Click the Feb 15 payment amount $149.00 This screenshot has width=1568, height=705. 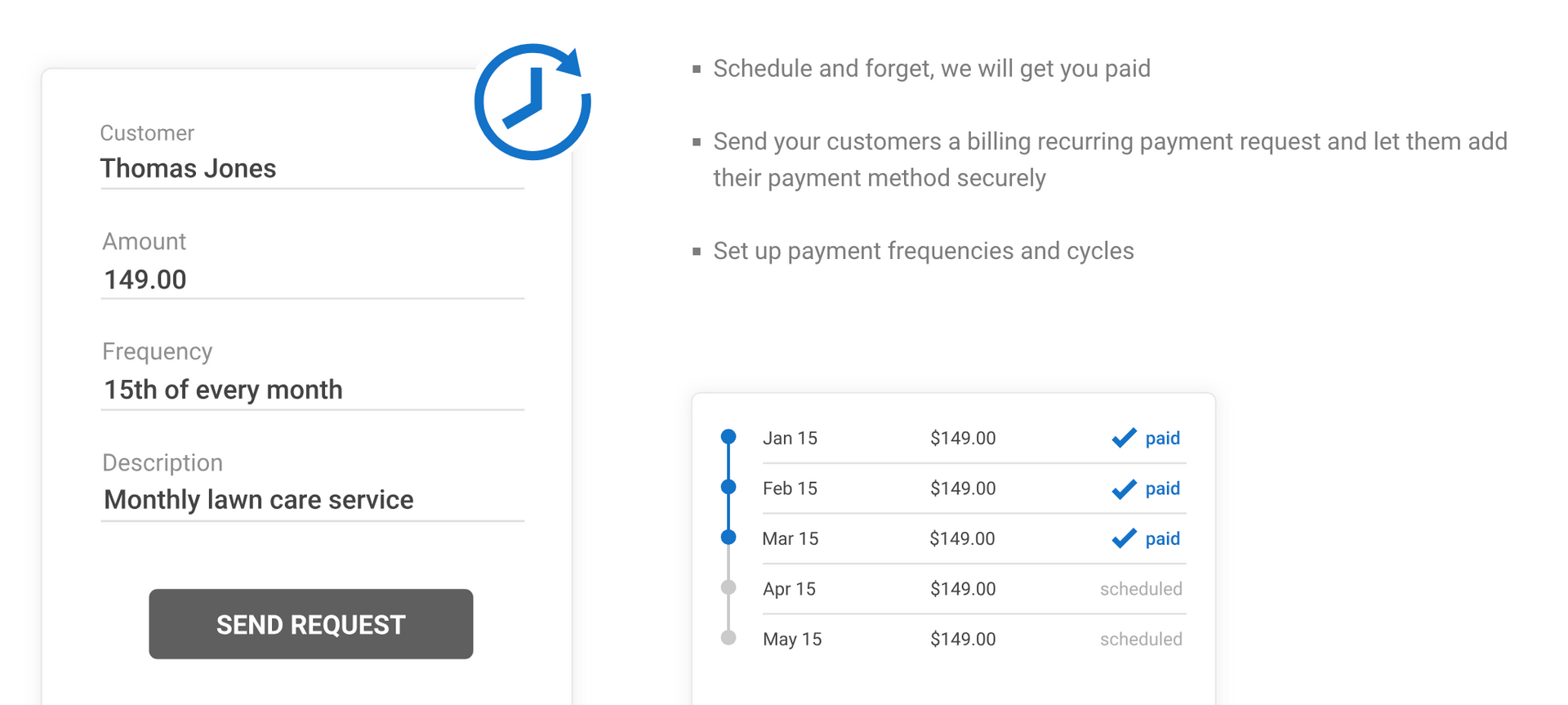point(963,489)
